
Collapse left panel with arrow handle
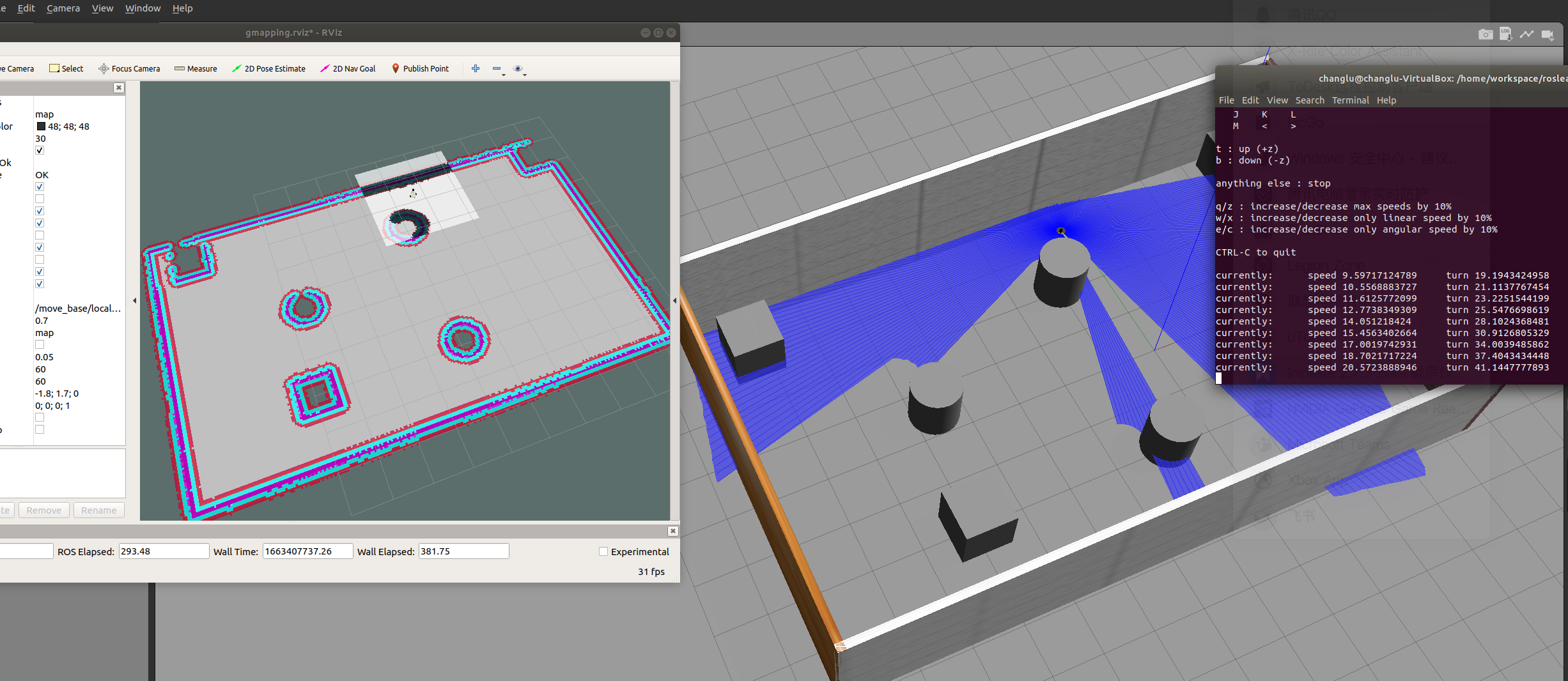coord(134,300)
